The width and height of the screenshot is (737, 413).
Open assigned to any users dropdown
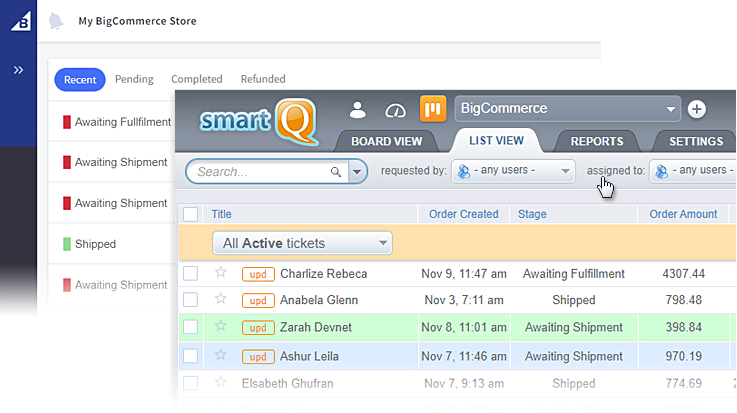693,171
